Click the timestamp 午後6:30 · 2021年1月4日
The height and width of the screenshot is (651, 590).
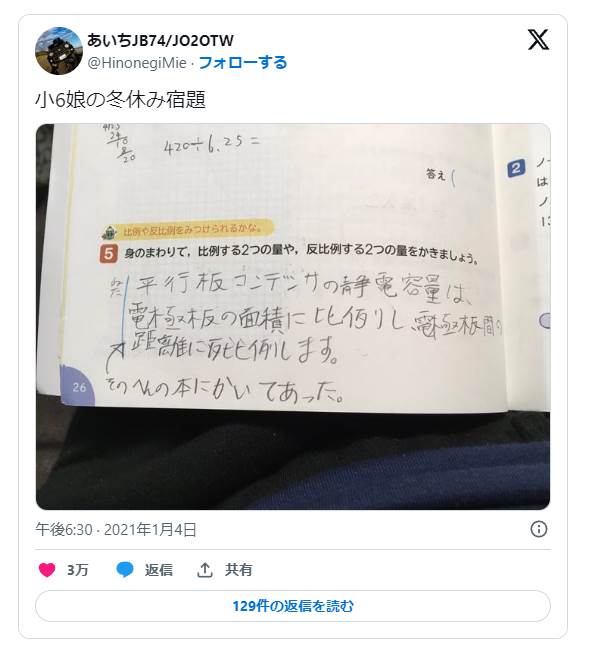(116, 530)
